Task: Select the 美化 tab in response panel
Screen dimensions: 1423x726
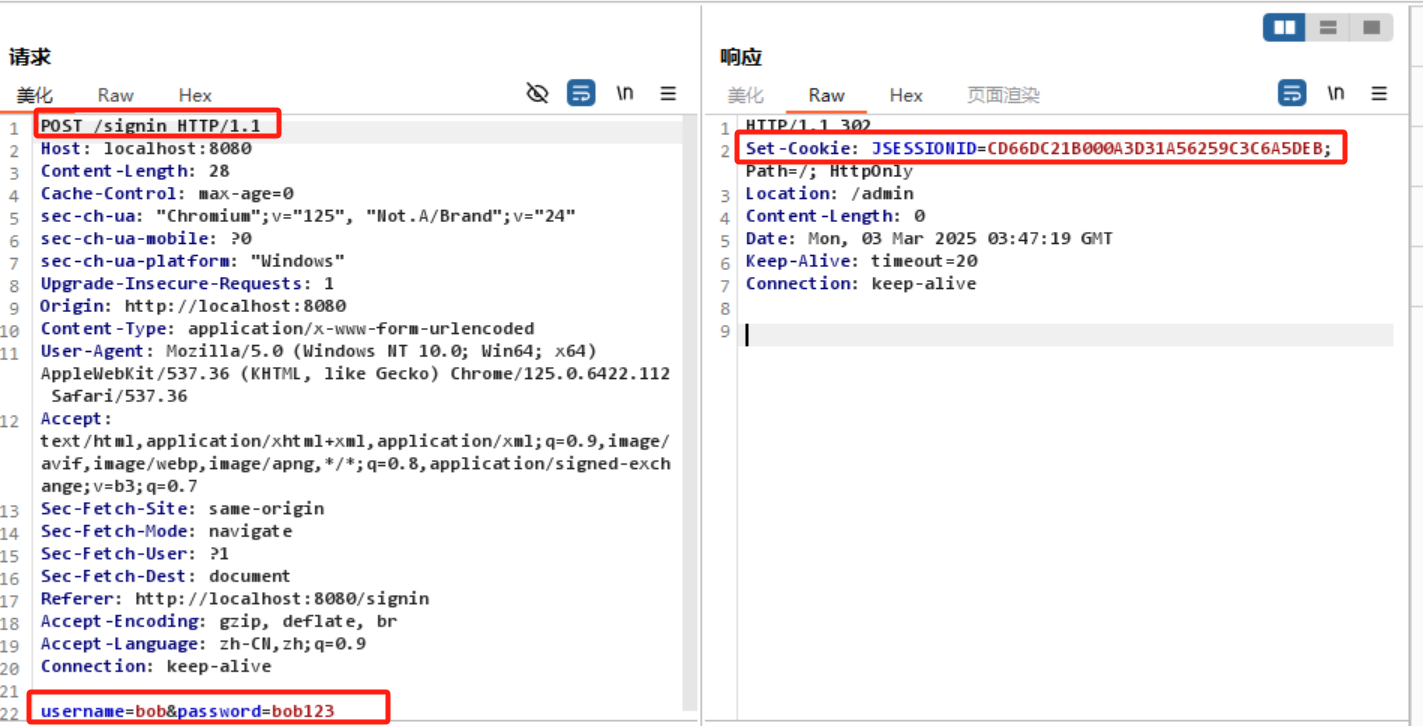Action: [745, 95]
